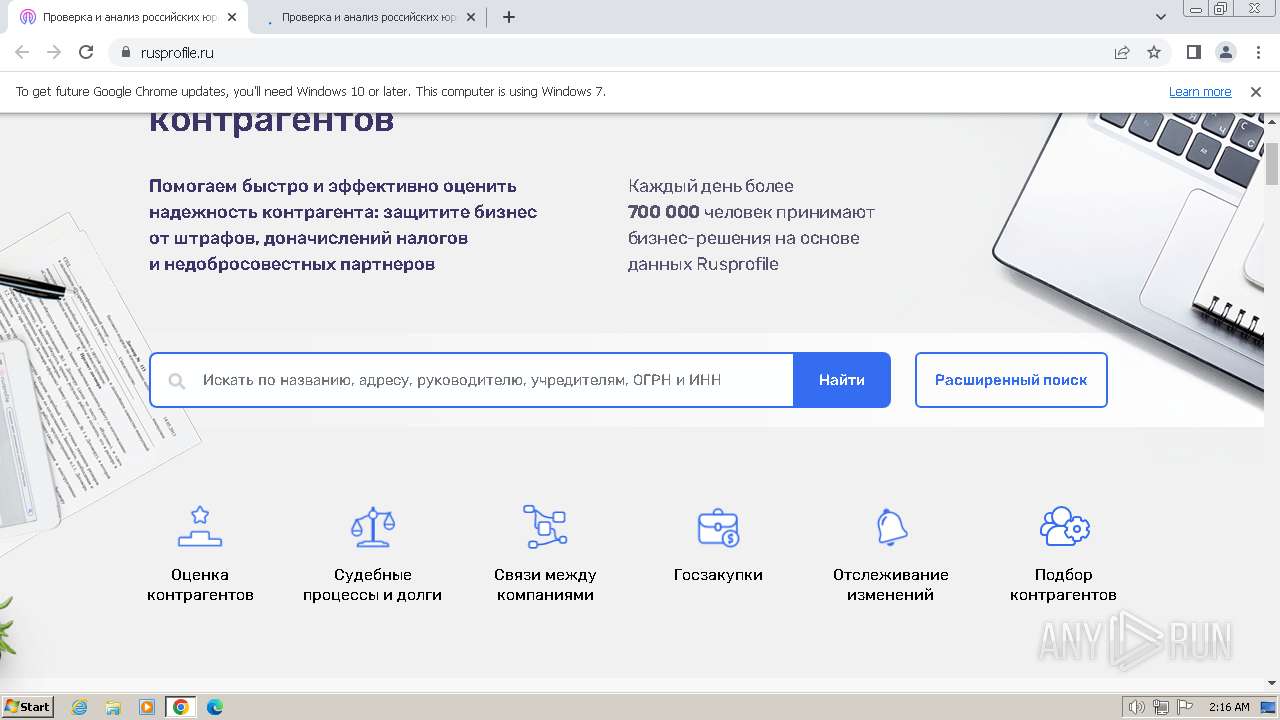Open a new tab with plus button
The width and height of the screenshot is (1280, 720).
(x=508, y=17)
